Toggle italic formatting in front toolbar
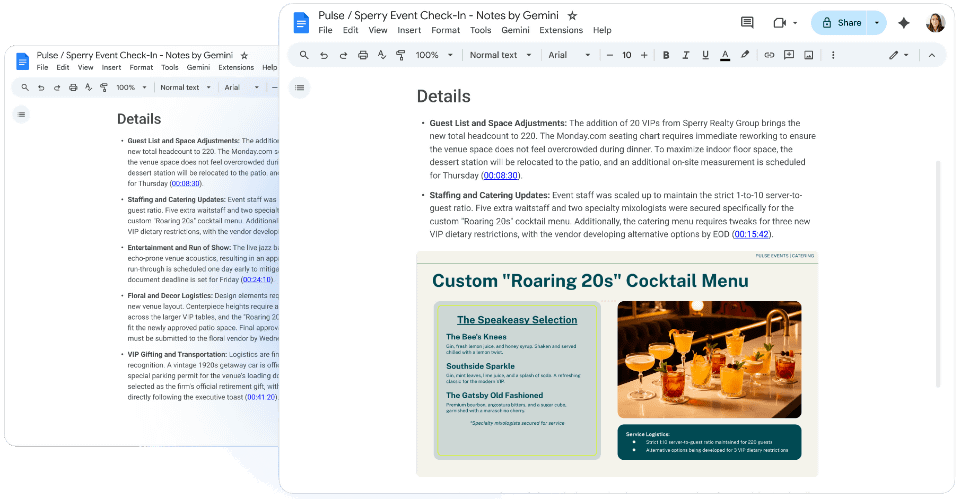Image resolution: width=960 pixels, height=499 pixels. 686,55
